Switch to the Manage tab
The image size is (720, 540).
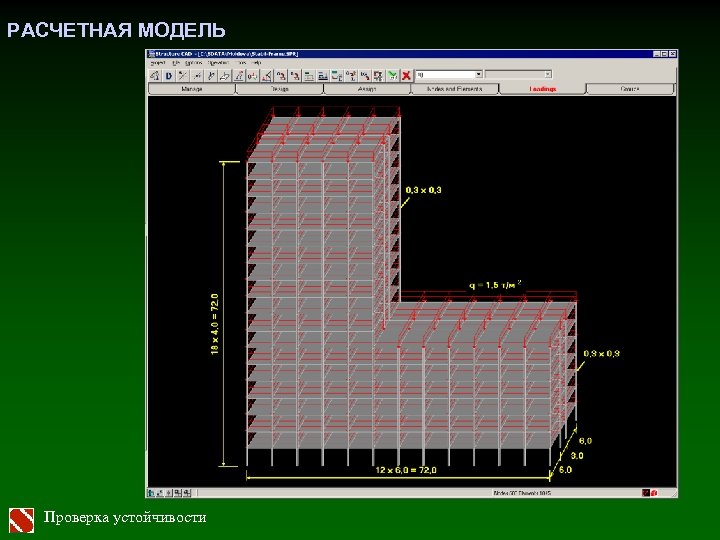click(x=192, y=89)
